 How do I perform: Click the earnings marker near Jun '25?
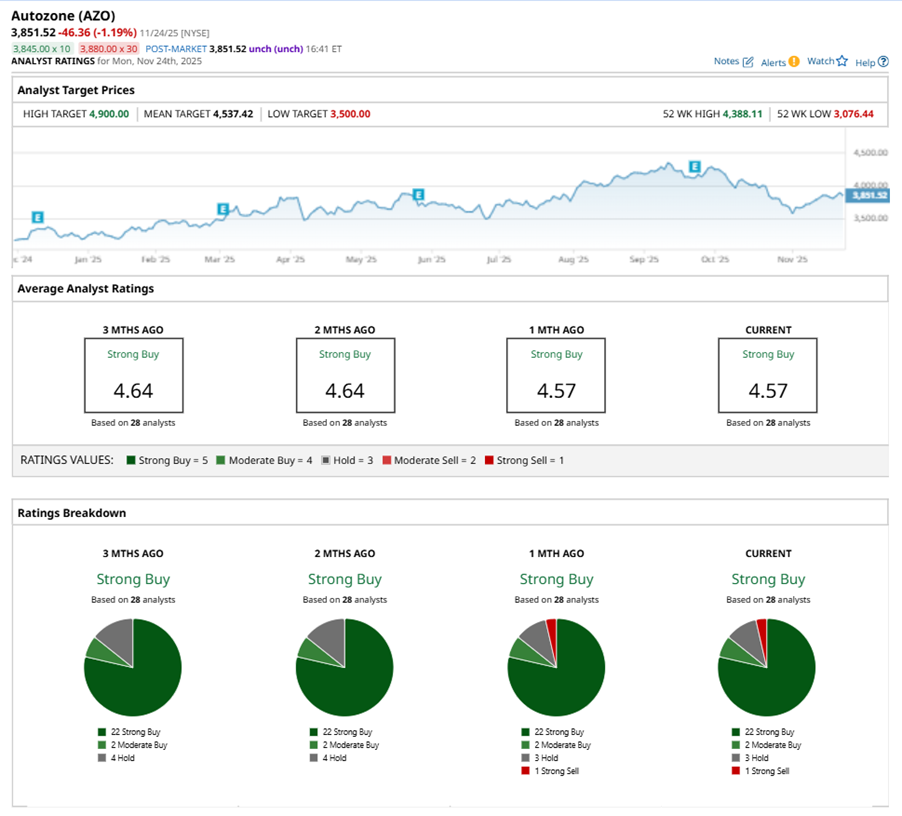[x=418, y=195]
